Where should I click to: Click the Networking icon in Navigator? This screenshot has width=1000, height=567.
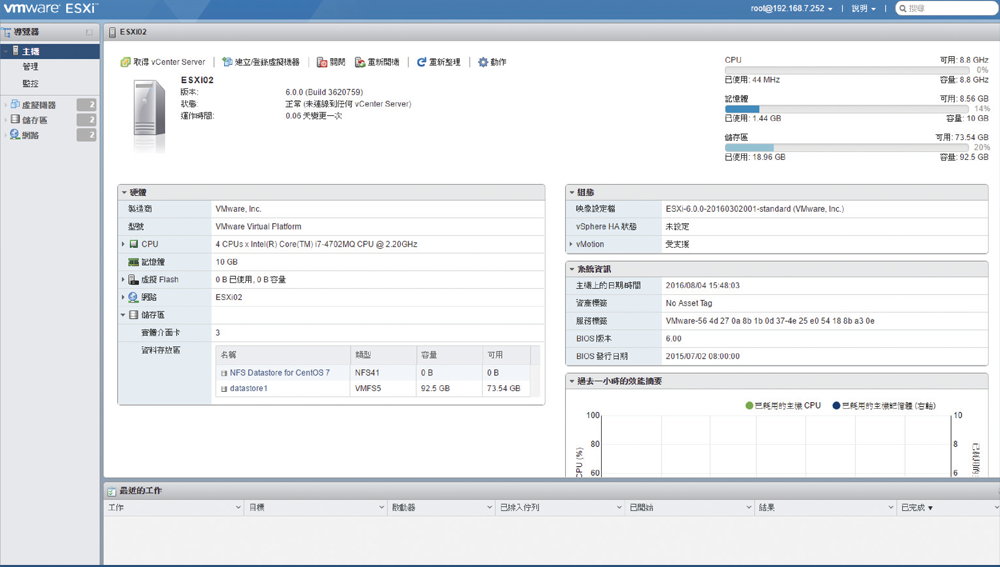(x=15, y=135)
